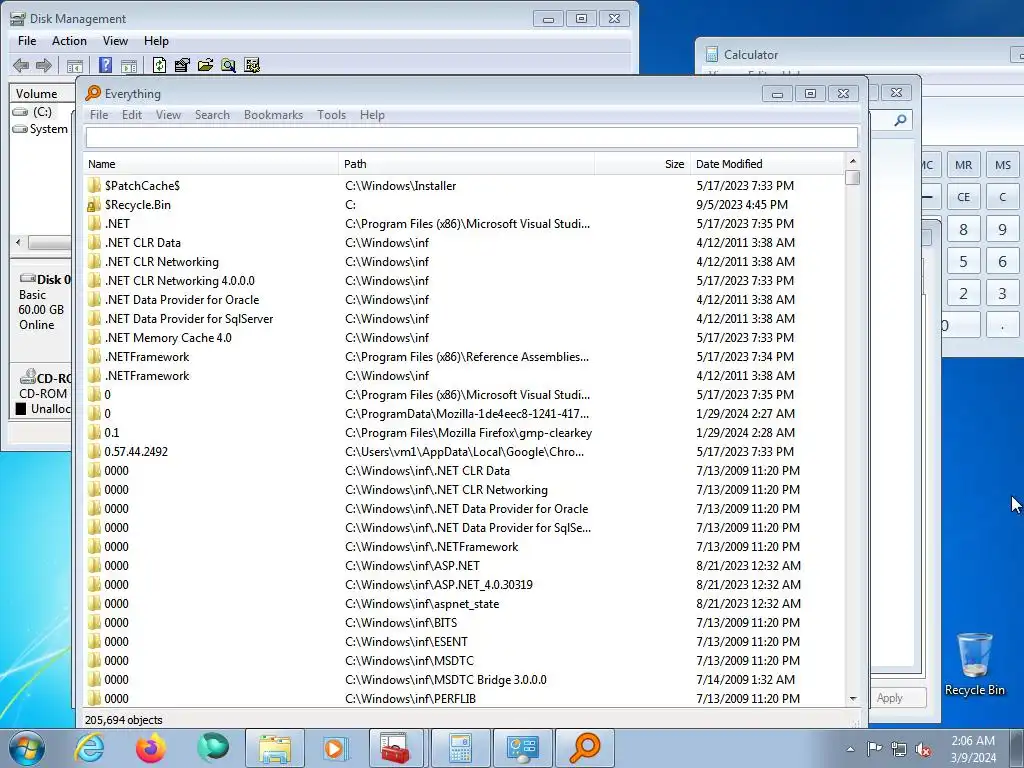The width and height of the screenshot is (1024, 768).
Task: Click the settings list icon in Disk Management toolbar
Action: click(x=251, y=65)
